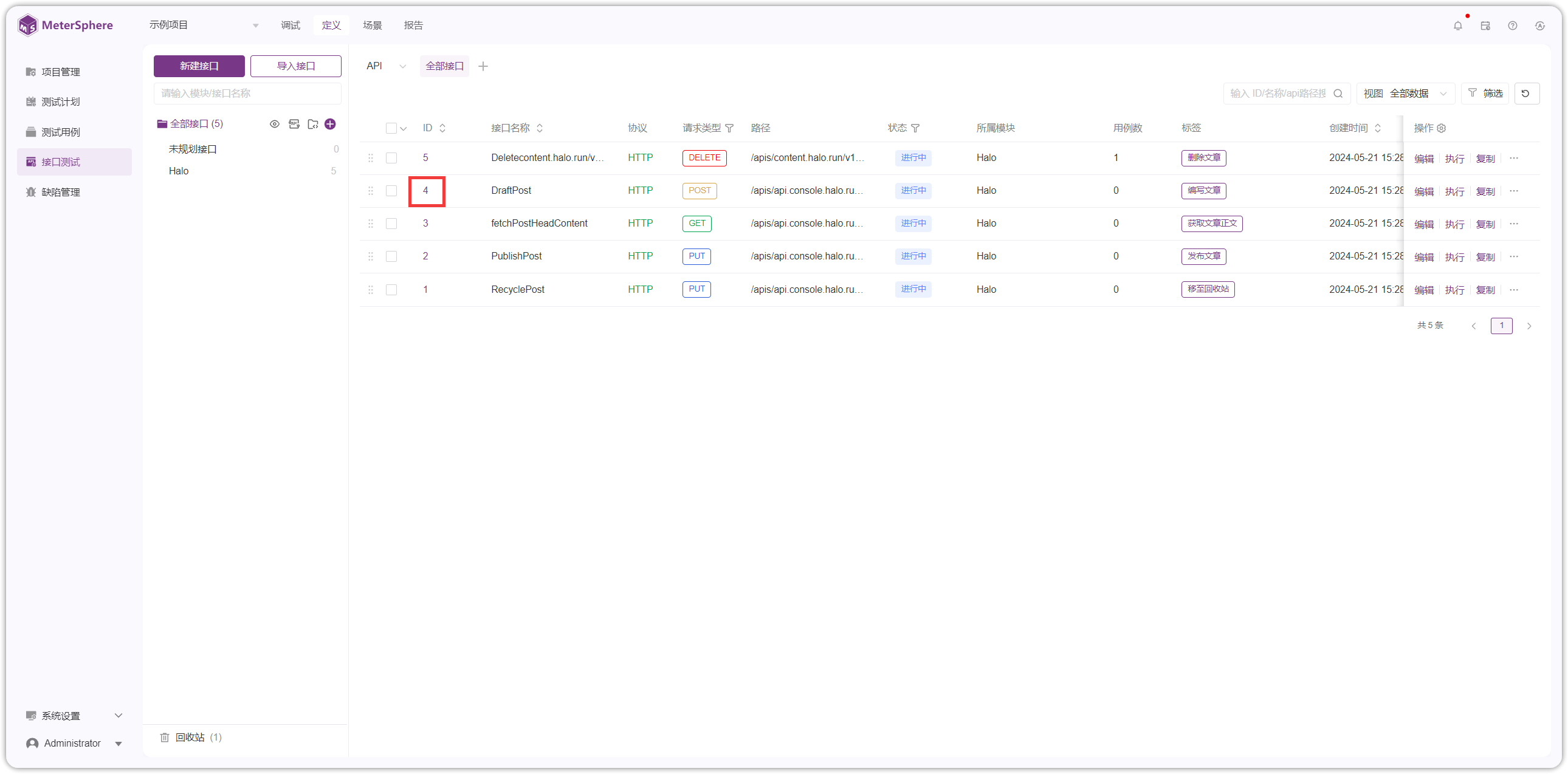The height and width of the screenshot is (774, 1568).
Task: Click the purple plus icon to add module
Action: point(330,124)
